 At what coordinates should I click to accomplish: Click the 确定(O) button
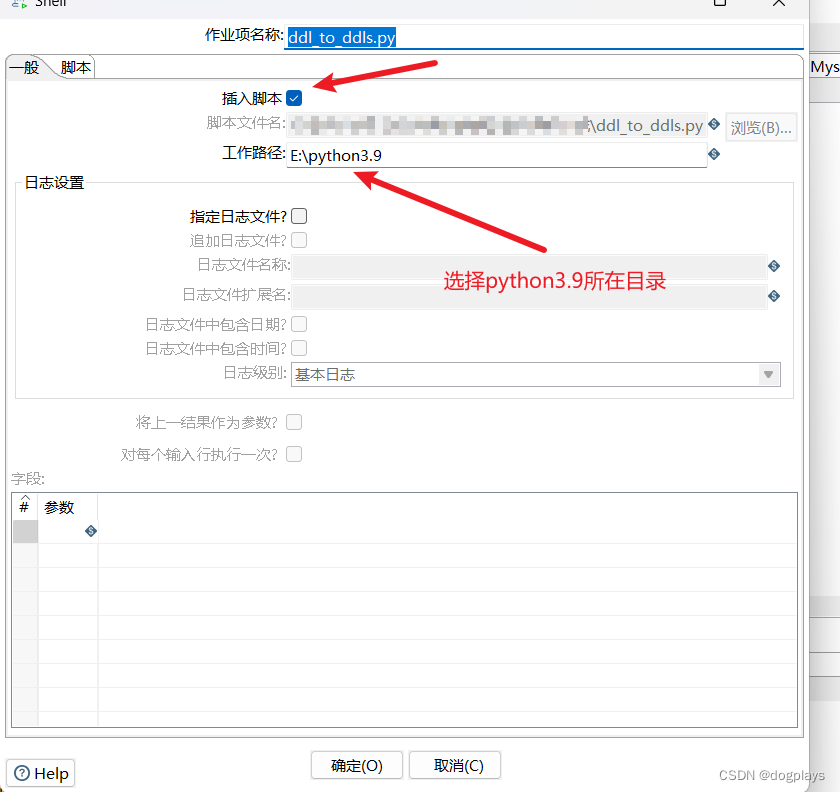click(356, 765)
